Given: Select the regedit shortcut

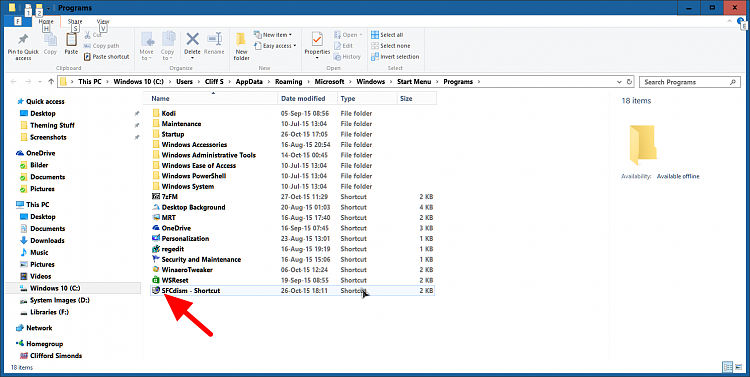Looking at the screenshot, I should pyautogui.click(x=172, y=249).
